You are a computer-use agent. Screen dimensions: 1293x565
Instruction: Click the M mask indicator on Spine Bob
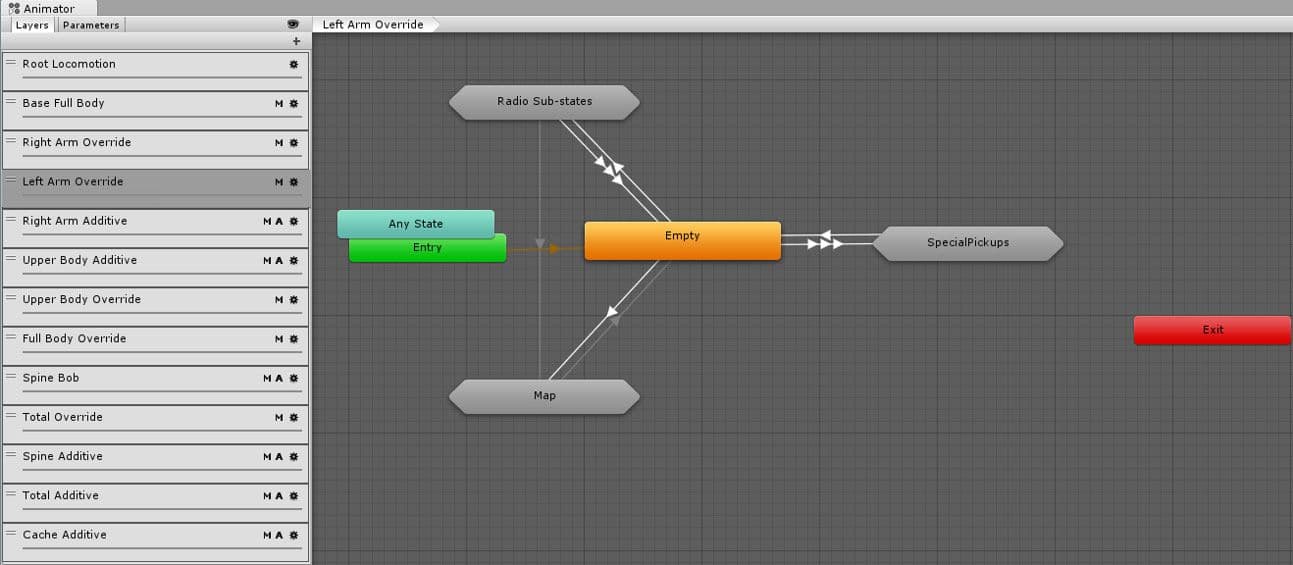click(x=267, y=378)
